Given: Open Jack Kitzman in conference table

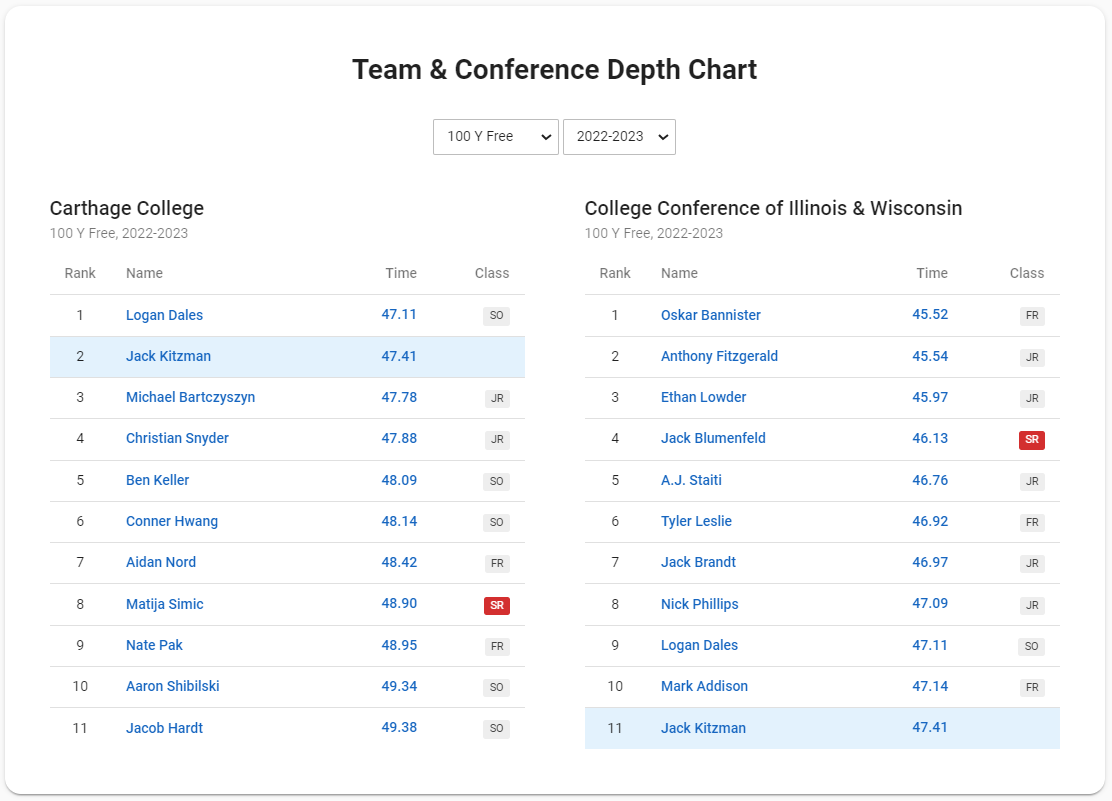Looking at the screenshot, I should pyautogui.click(x=704, y=729).
